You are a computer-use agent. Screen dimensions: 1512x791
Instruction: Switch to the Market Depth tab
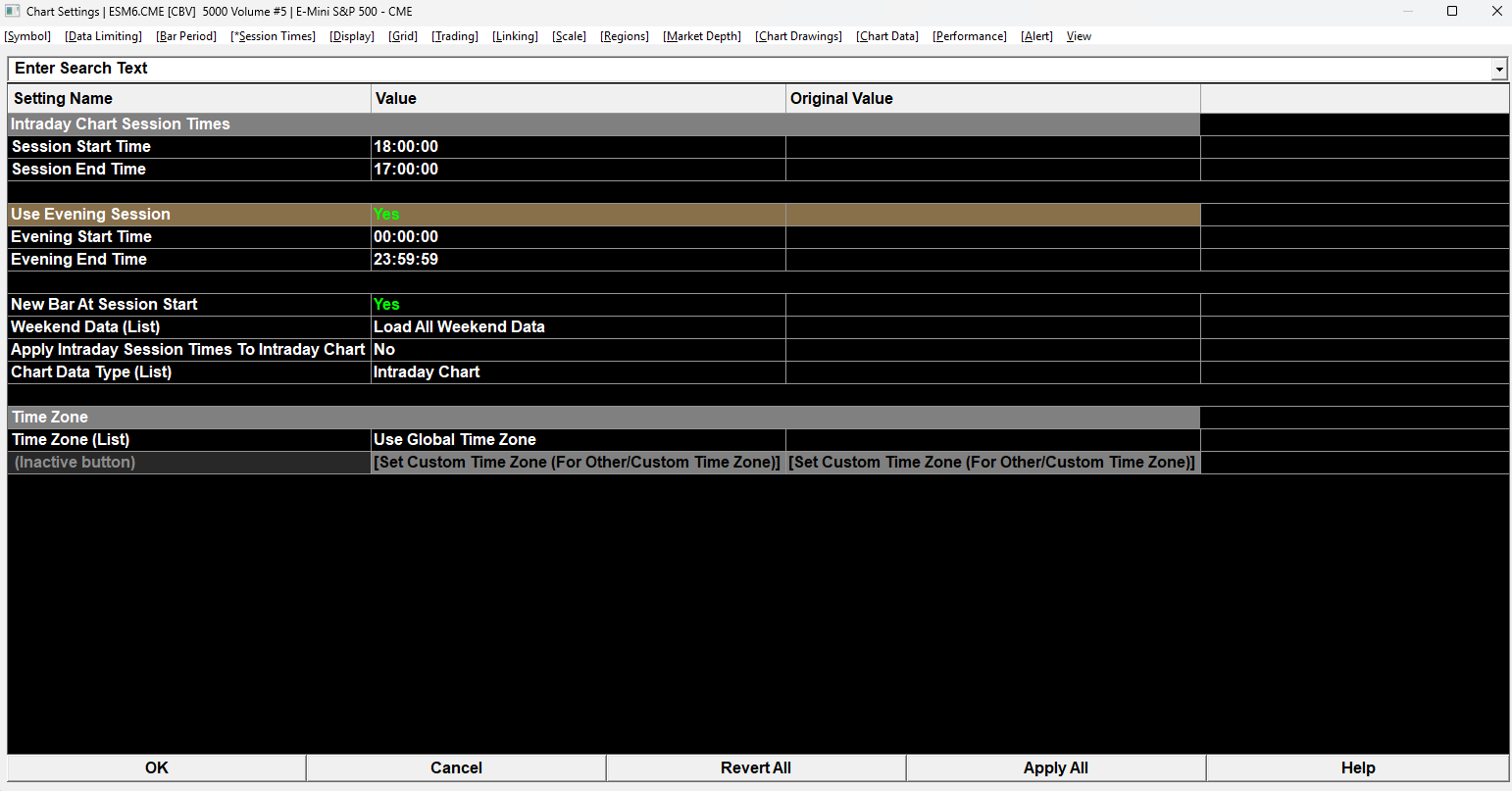pos(702,36)
